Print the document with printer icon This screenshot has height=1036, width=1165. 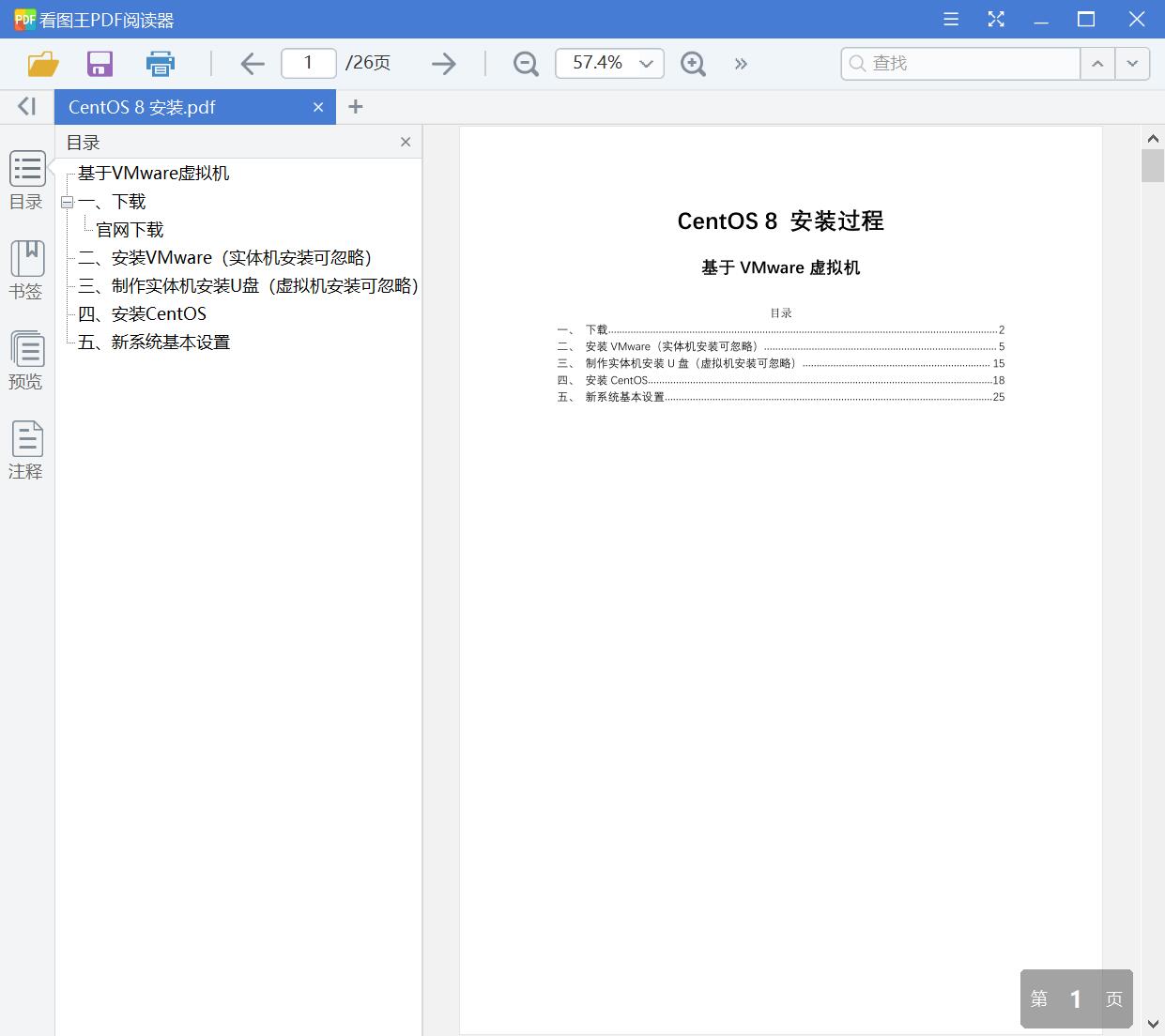coord(161,64)
